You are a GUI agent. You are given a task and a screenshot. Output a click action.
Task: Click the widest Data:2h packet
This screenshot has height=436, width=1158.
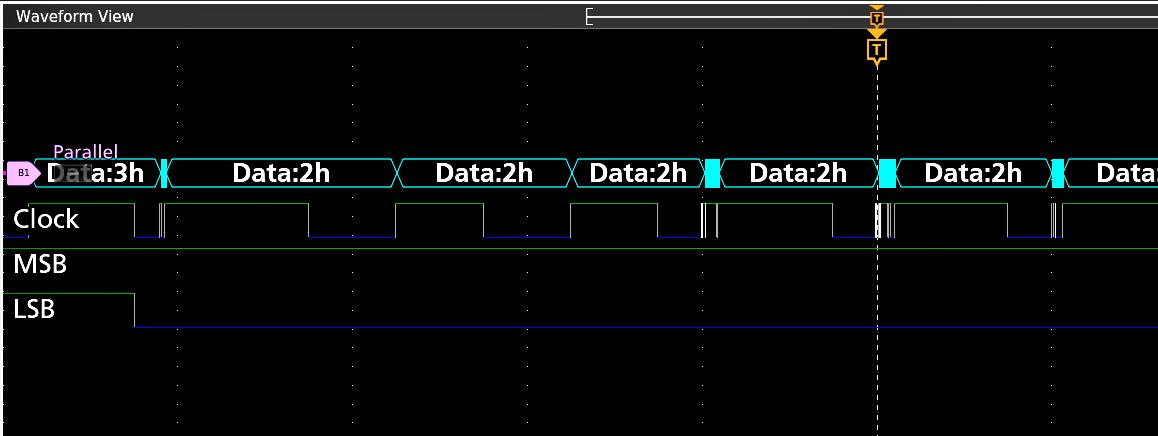pyautogui.click(x=281, y=173)
